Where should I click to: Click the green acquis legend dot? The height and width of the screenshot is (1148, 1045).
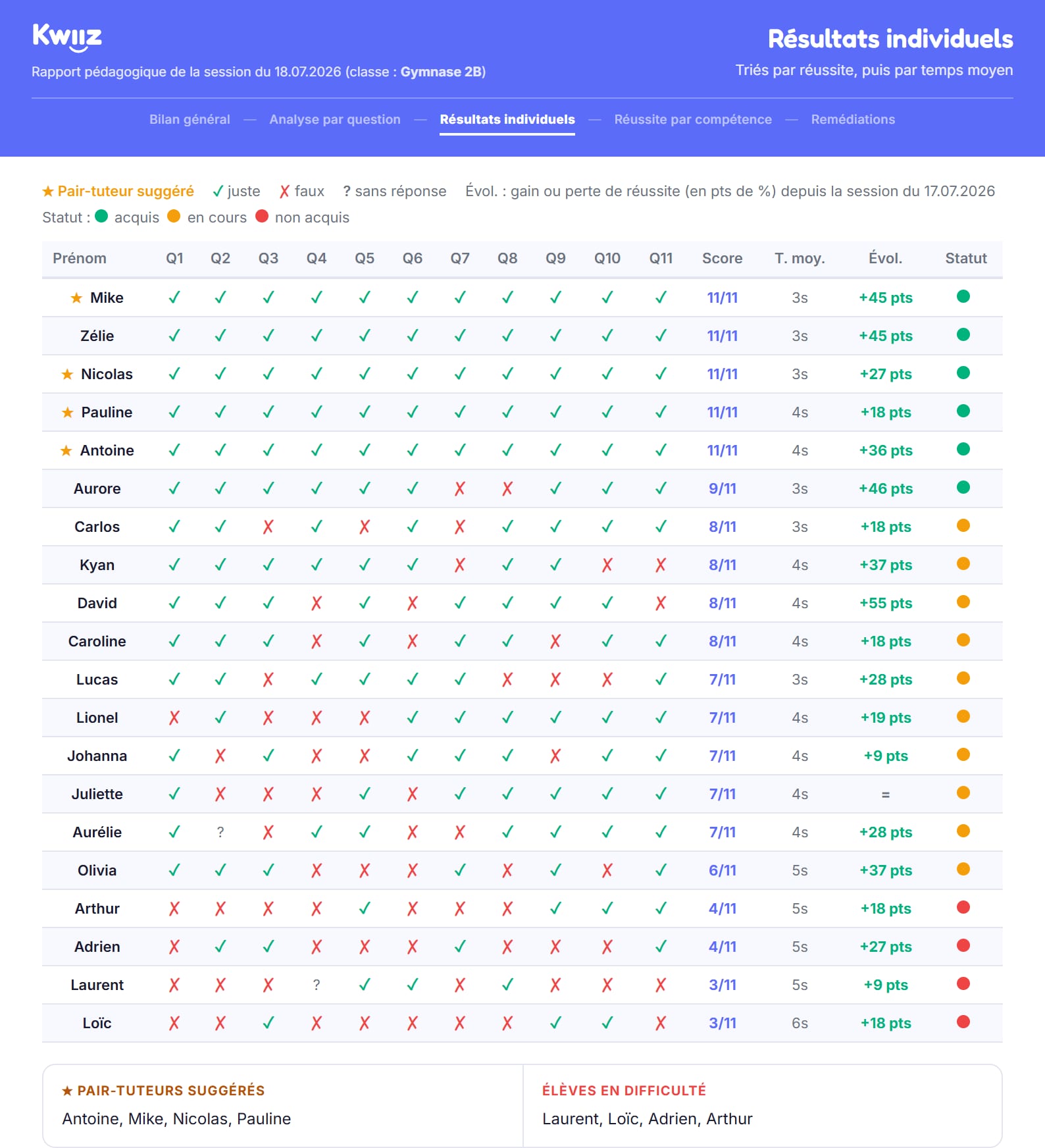(101, 216)
